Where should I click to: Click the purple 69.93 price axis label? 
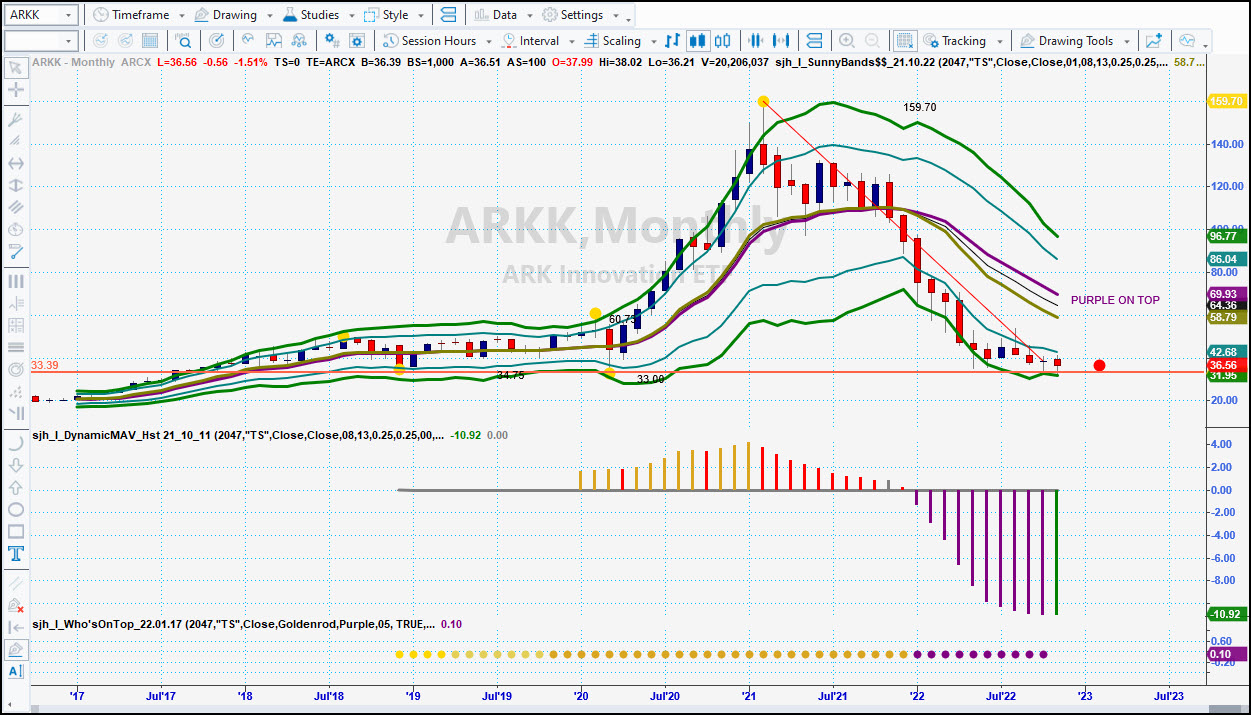point(1226,294)
